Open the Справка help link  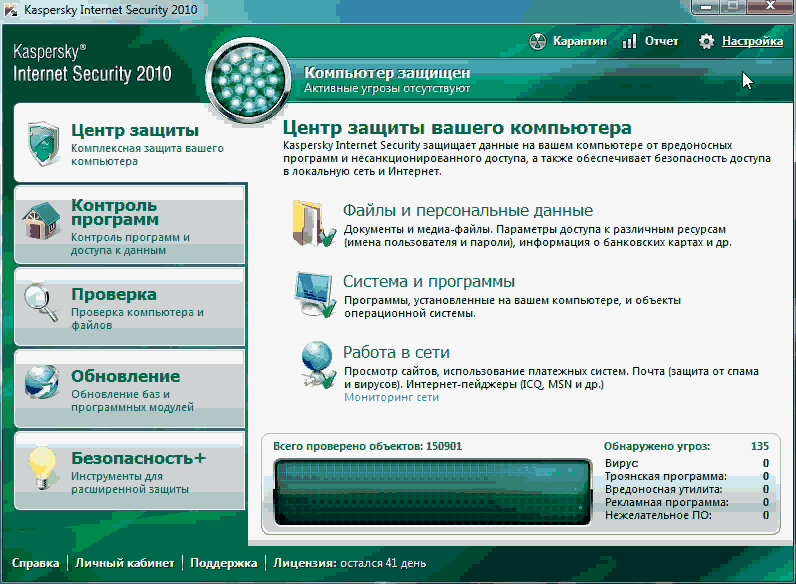(33, 564)
